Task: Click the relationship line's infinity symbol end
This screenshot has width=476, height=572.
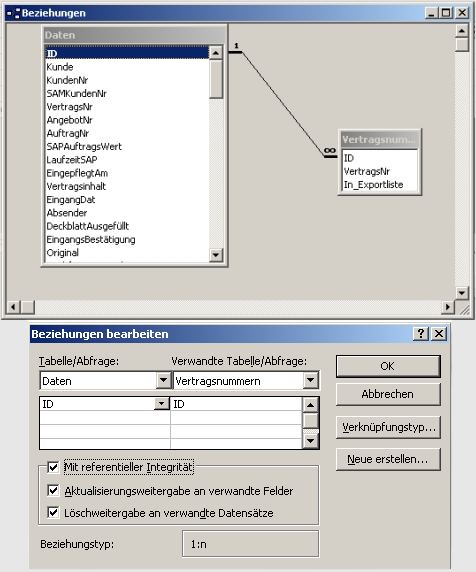Action: (330, 152)
